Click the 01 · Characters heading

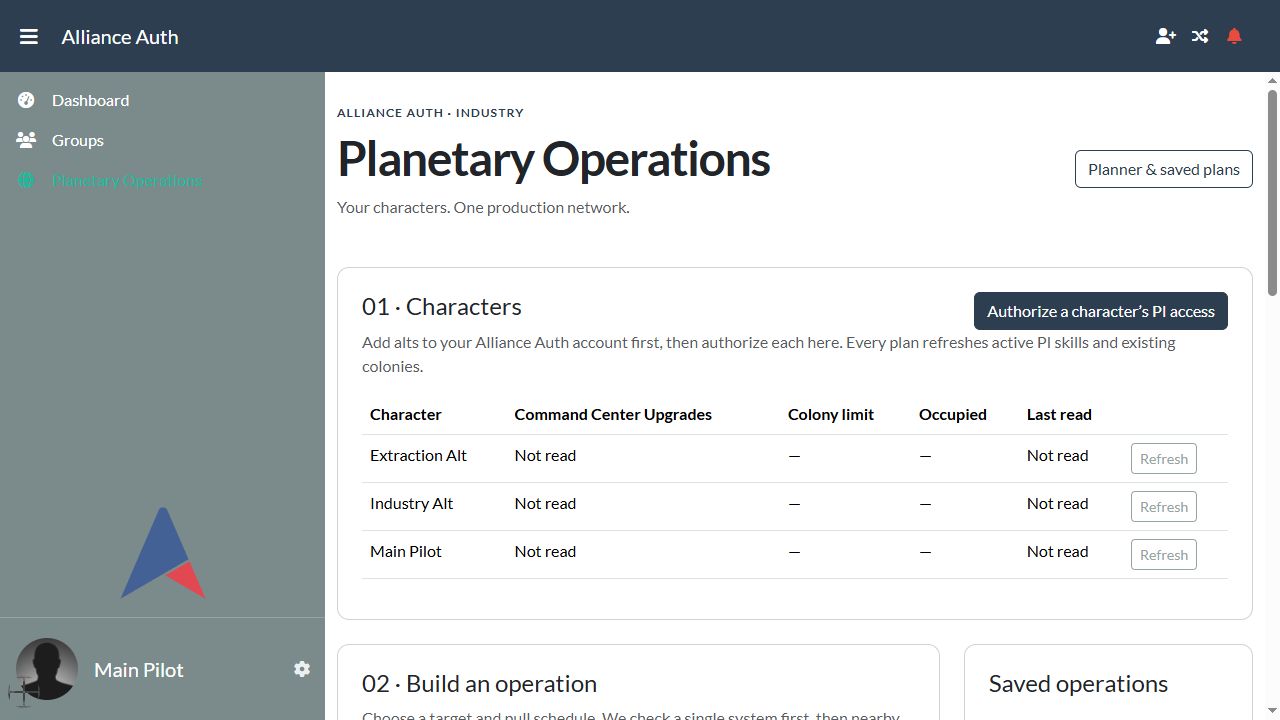click(x=442, y=307)
